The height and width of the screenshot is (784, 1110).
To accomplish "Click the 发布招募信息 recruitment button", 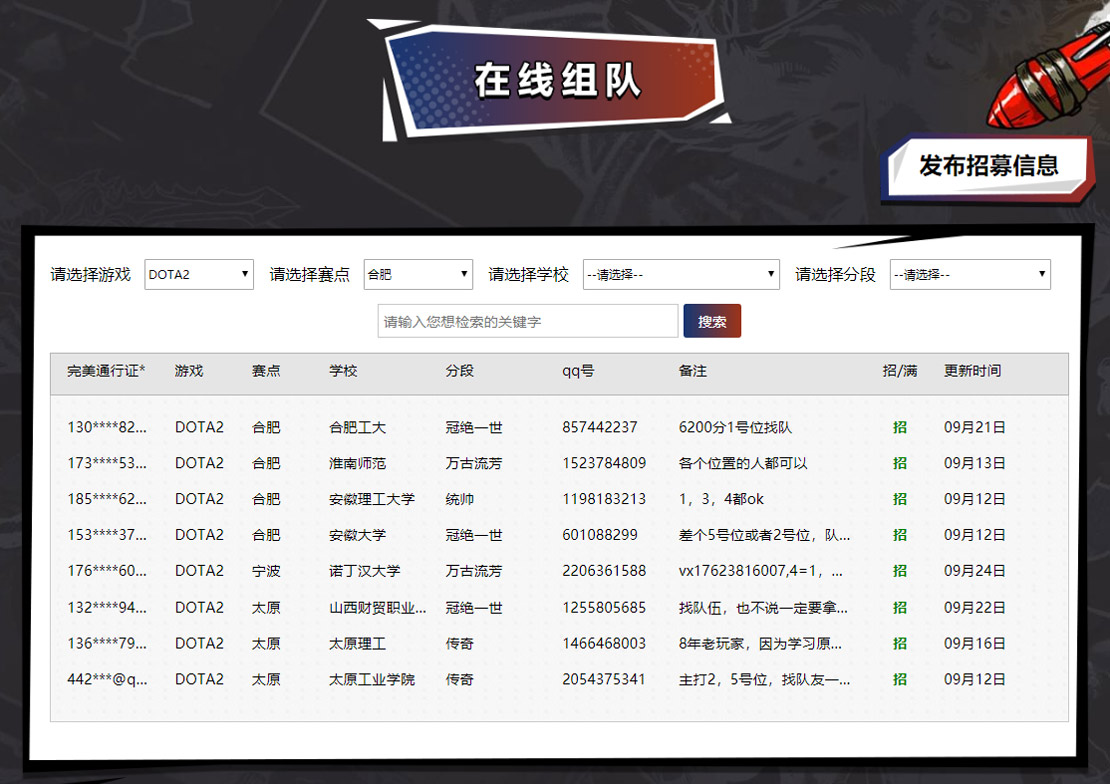I will pos(990,165).
